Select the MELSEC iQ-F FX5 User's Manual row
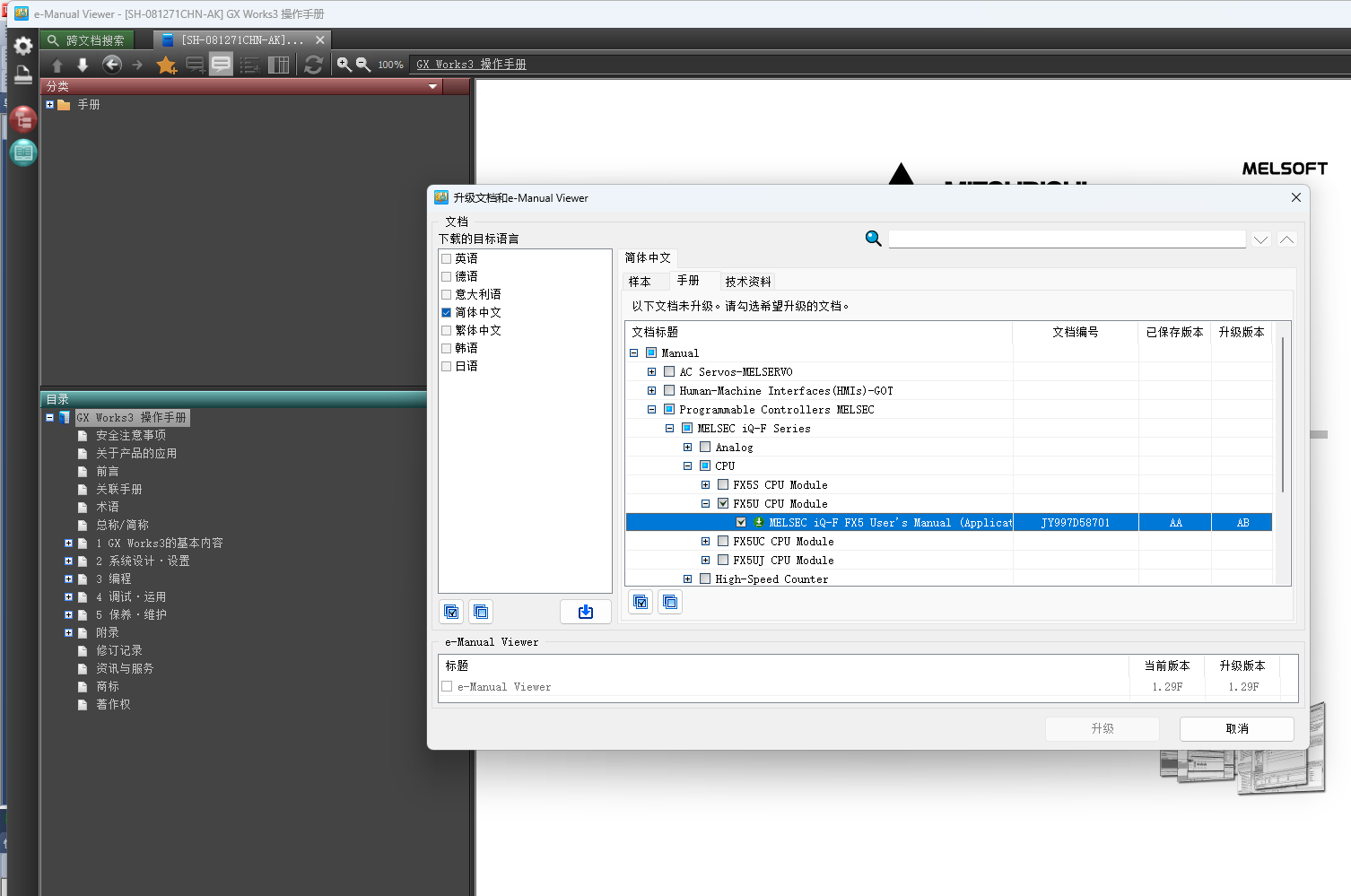The width and height of the screenshot is (1351, 896). (x=949, y=522)
